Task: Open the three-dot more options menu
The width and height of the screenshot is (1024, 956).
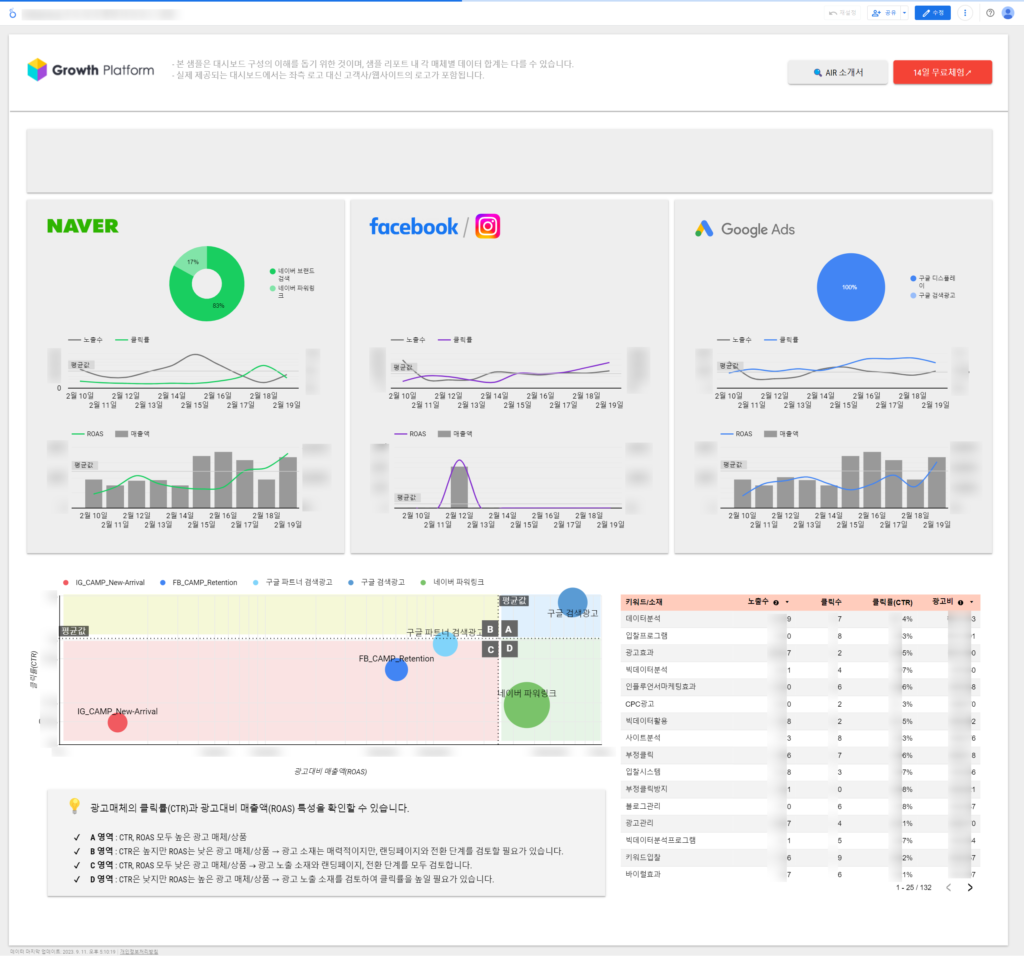Action: pos(964,12)
